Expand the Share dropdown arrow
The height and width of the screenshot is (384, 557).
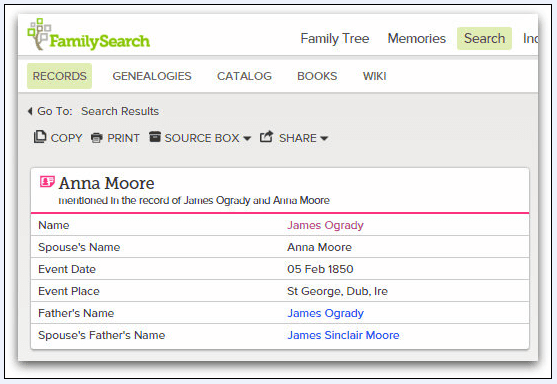324,138
